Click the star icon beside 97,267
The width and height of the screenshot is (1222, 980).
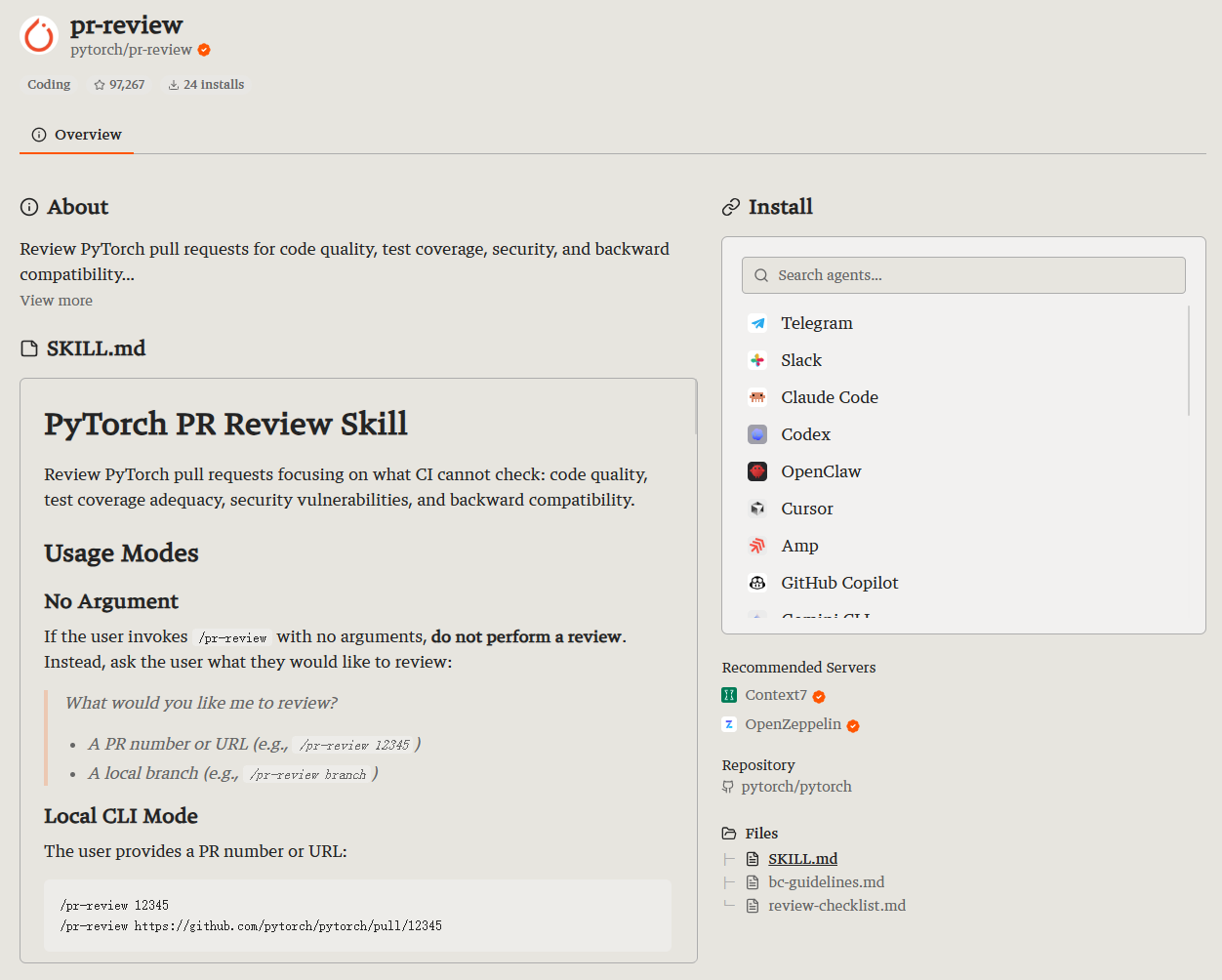pyautogui.click(x=100, y=85)
